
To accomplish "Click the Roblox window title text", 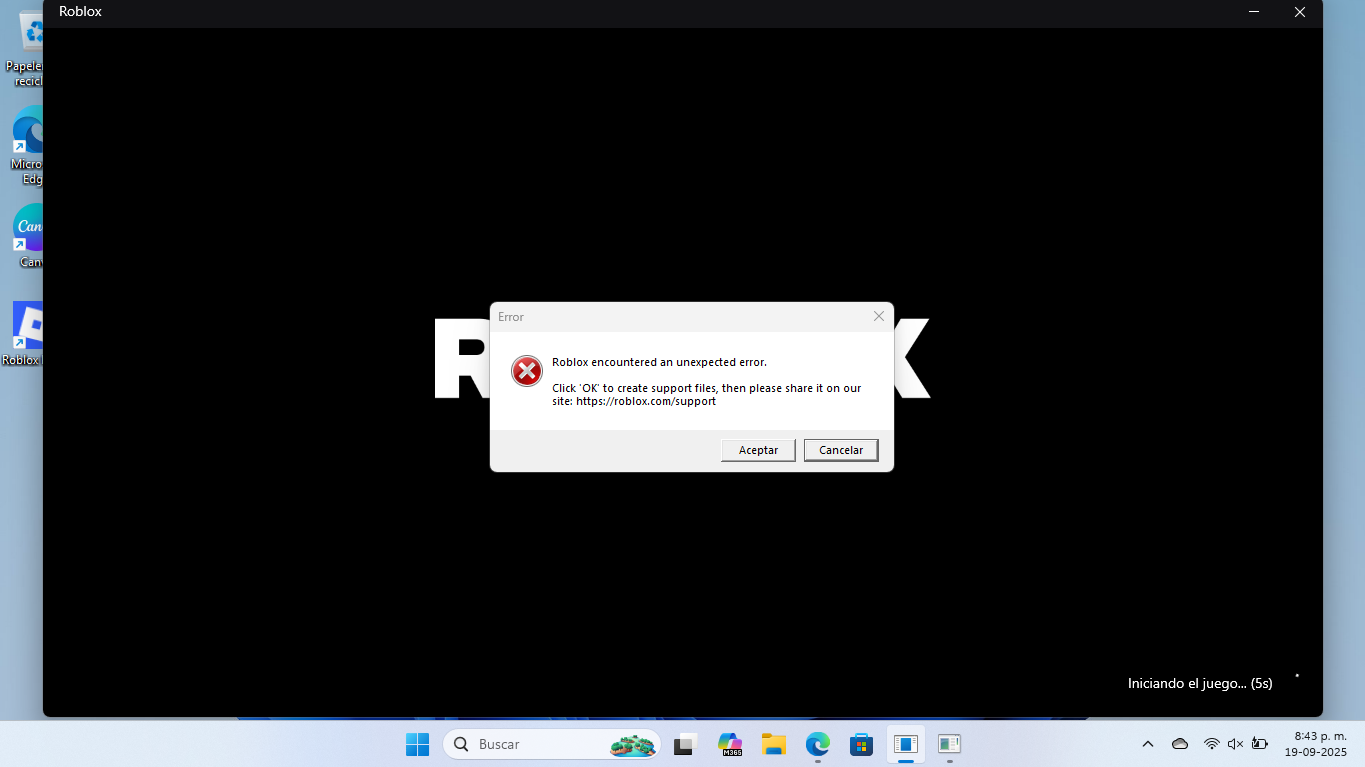I will pyautogui.click(x=80, y=12).
